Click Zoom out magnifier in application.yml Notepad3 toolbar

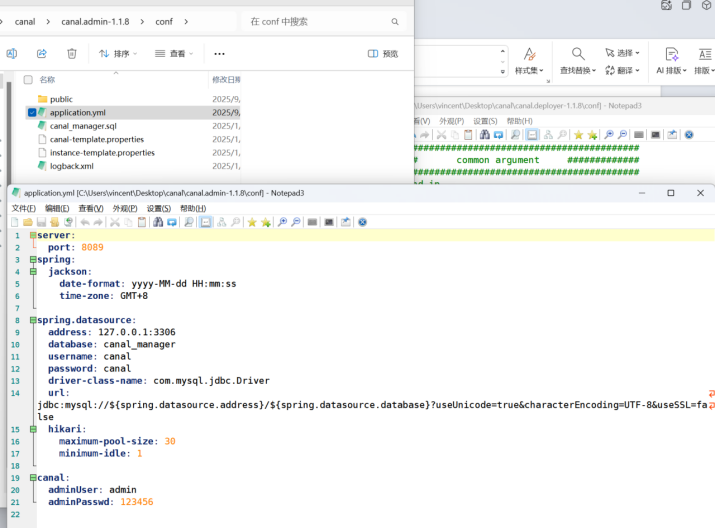(x=296, y=222)
